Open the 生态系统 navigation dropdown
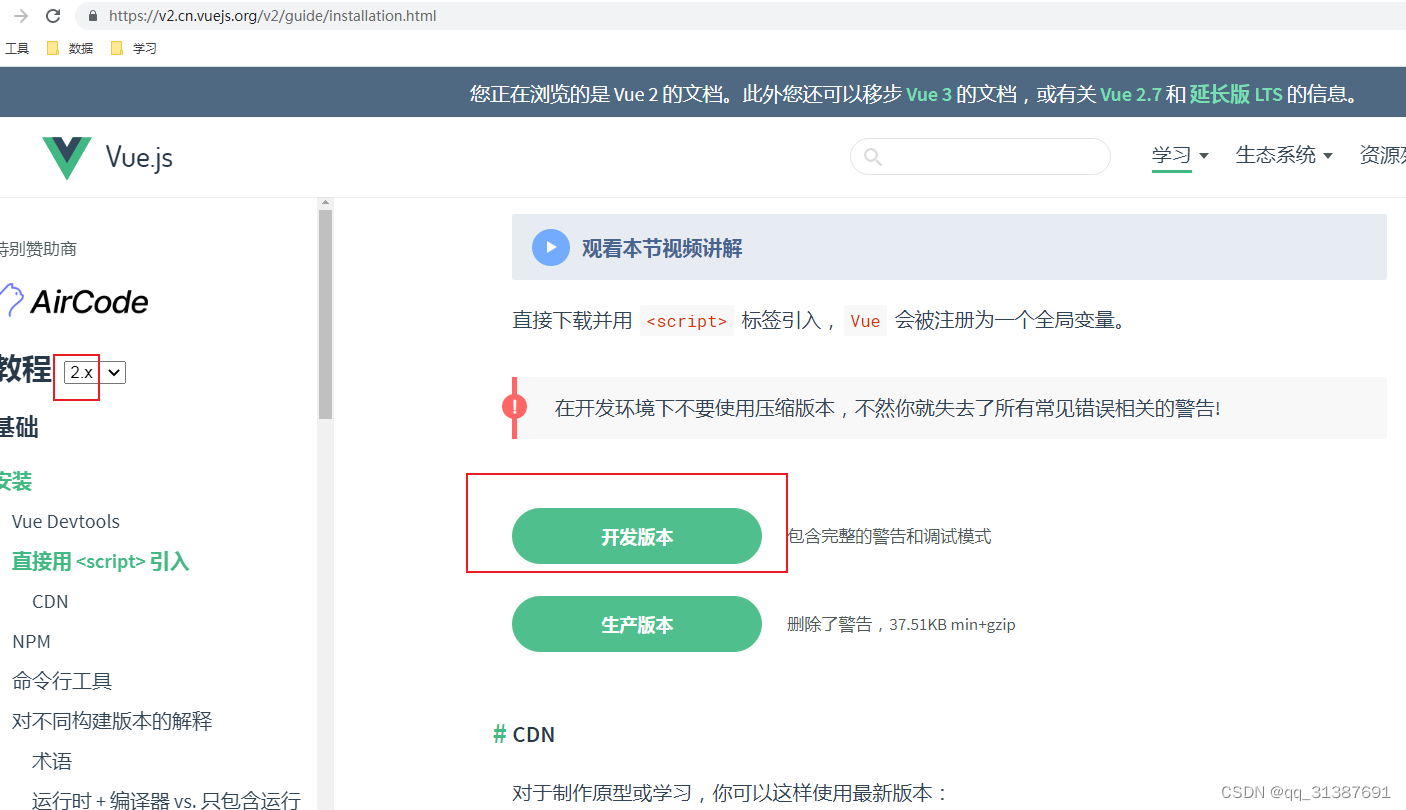 coord(1284,156)
